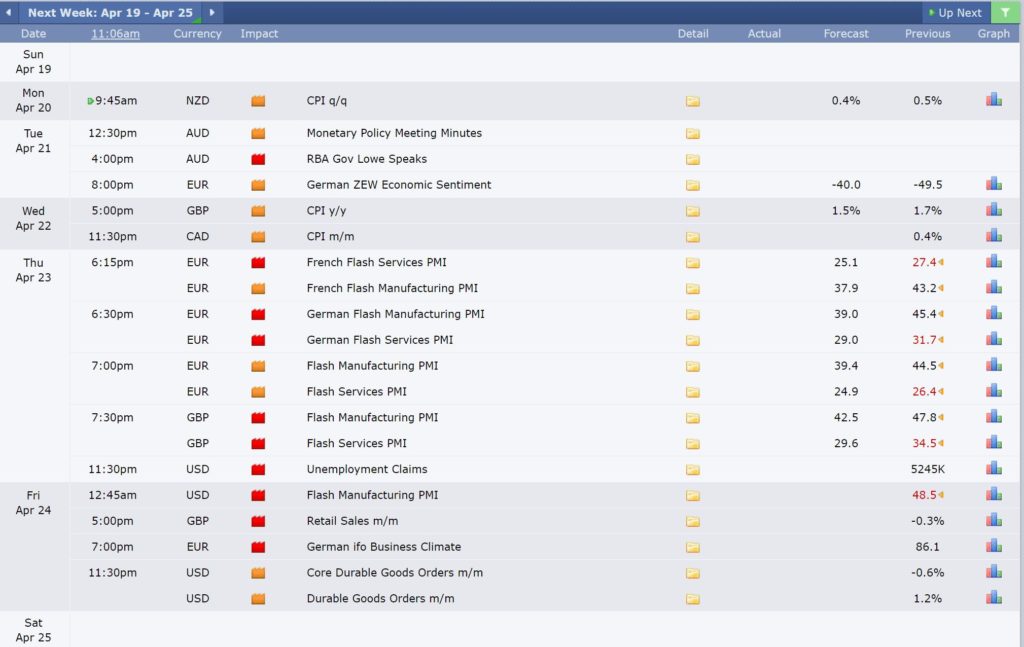1024x647 pixels.
Task: Select event German ZEW Economic Sentiment
Action: [398, 185]
